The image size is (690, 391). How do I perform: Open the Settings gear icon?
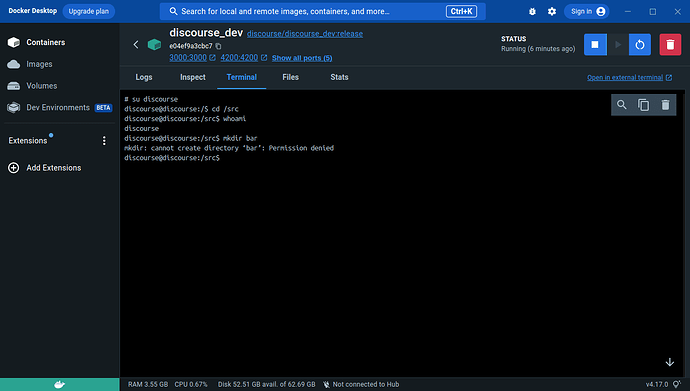pos(552,11)
